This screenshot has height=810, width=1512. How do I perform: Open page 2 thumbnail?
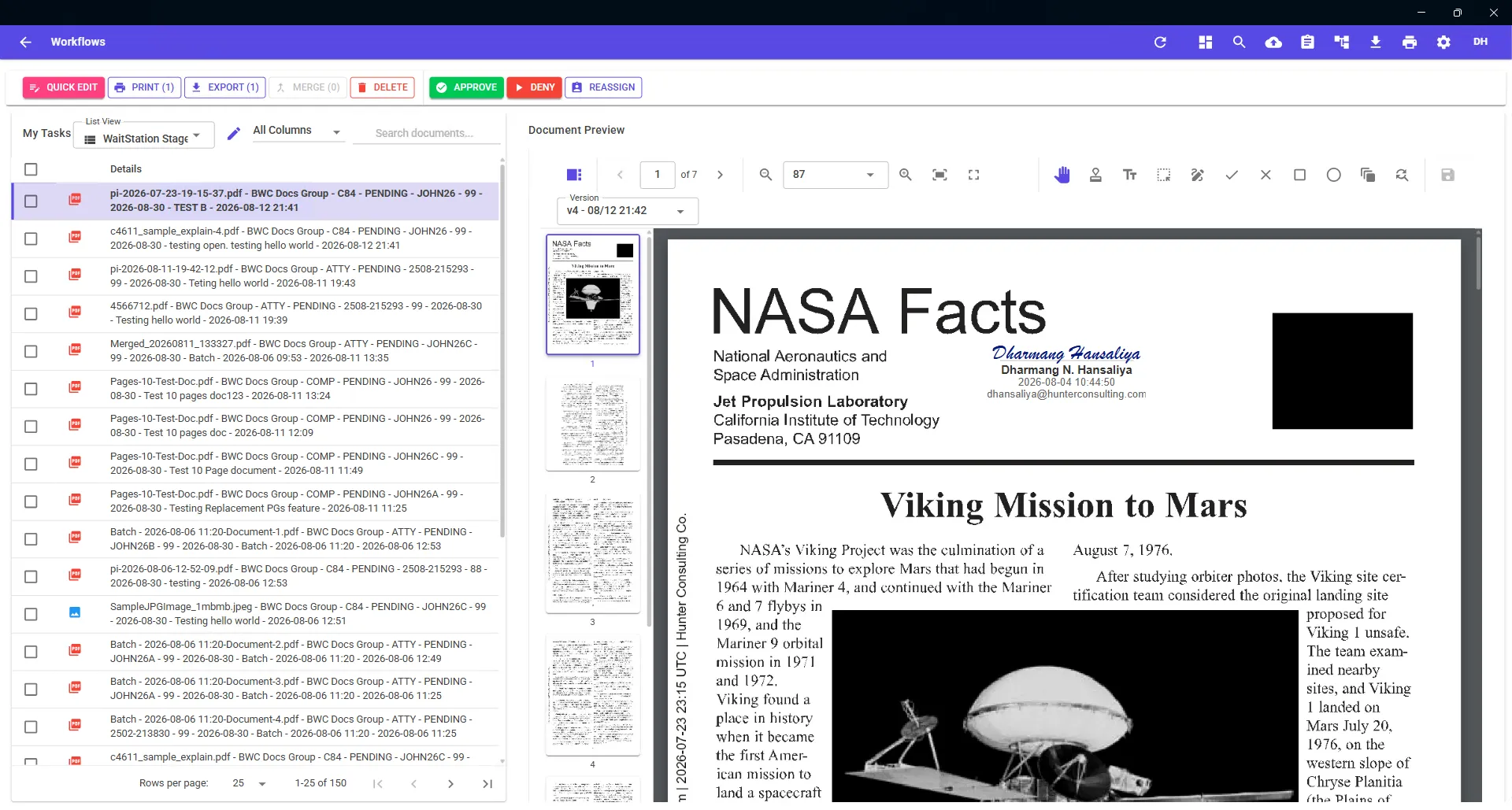(x=593, y=424)
